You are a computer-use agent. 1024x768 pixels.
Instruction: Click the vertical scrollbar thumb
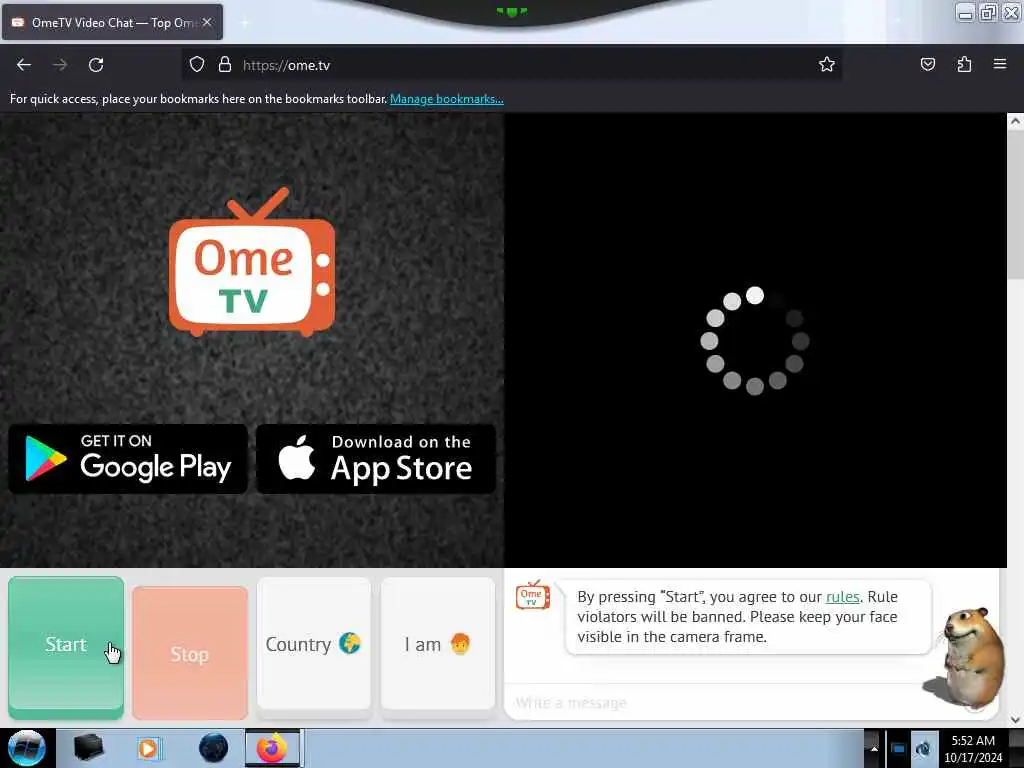pyautogui.click(x=1015, y=204)
